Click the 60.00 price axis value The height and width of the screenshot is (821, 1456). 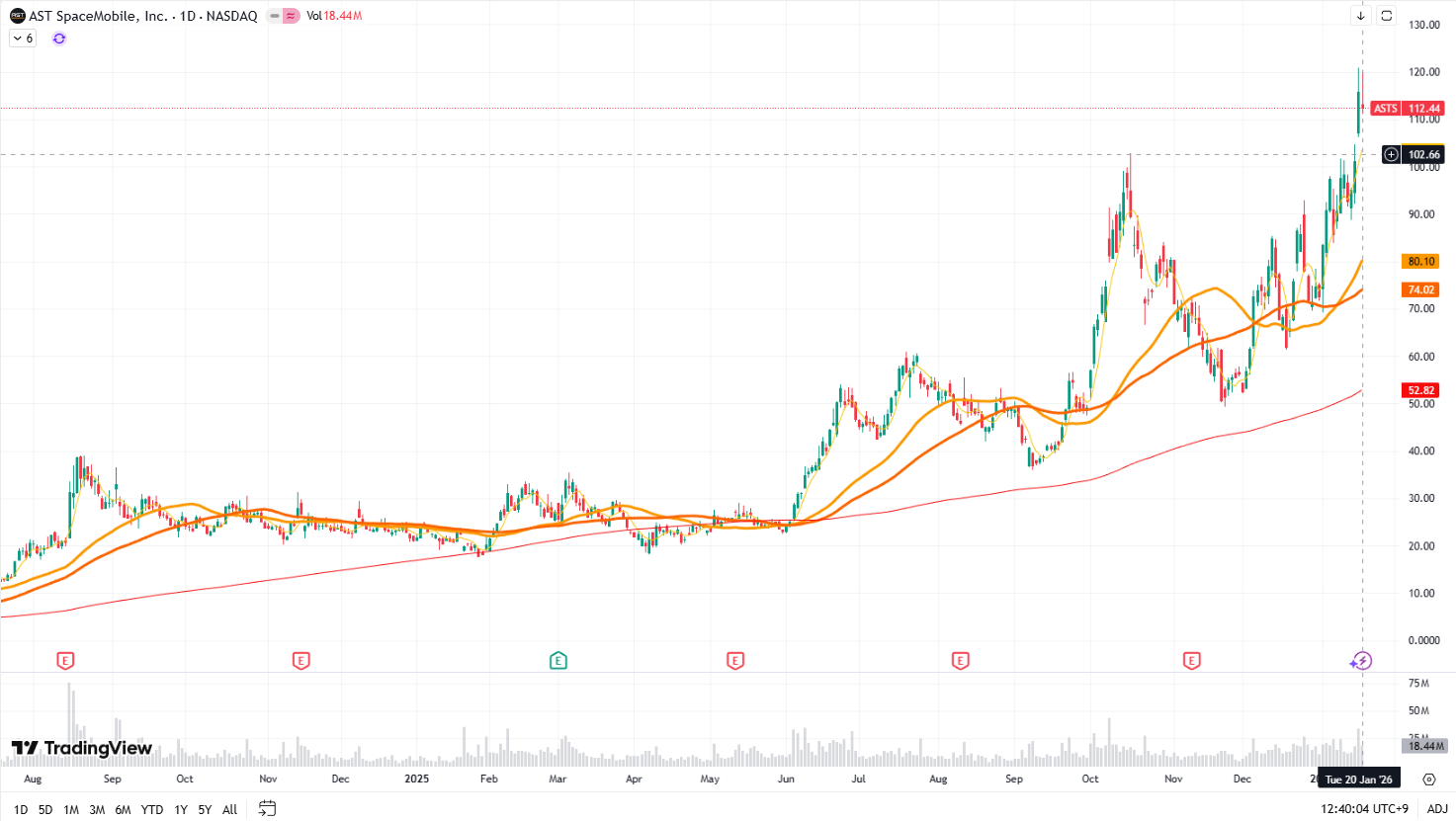[1421, 357]
